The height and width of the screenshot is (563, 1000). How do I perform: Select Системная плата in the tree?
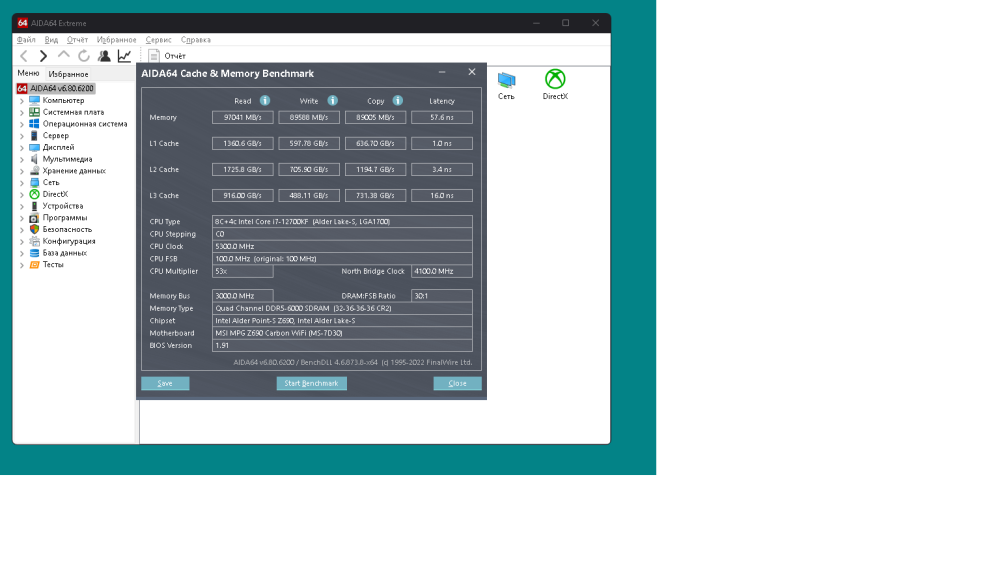coord(73,112)
